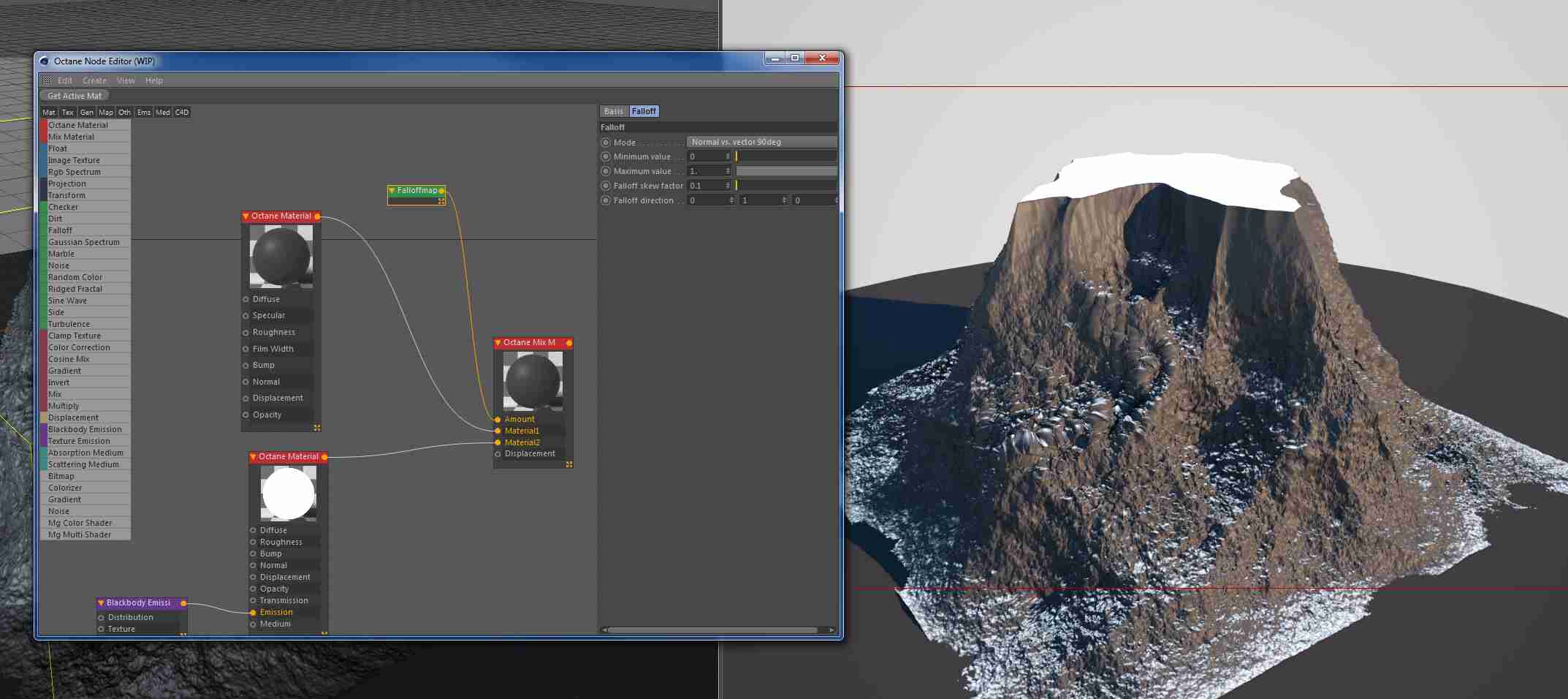Switch to the Basis tab

point(614,111)
